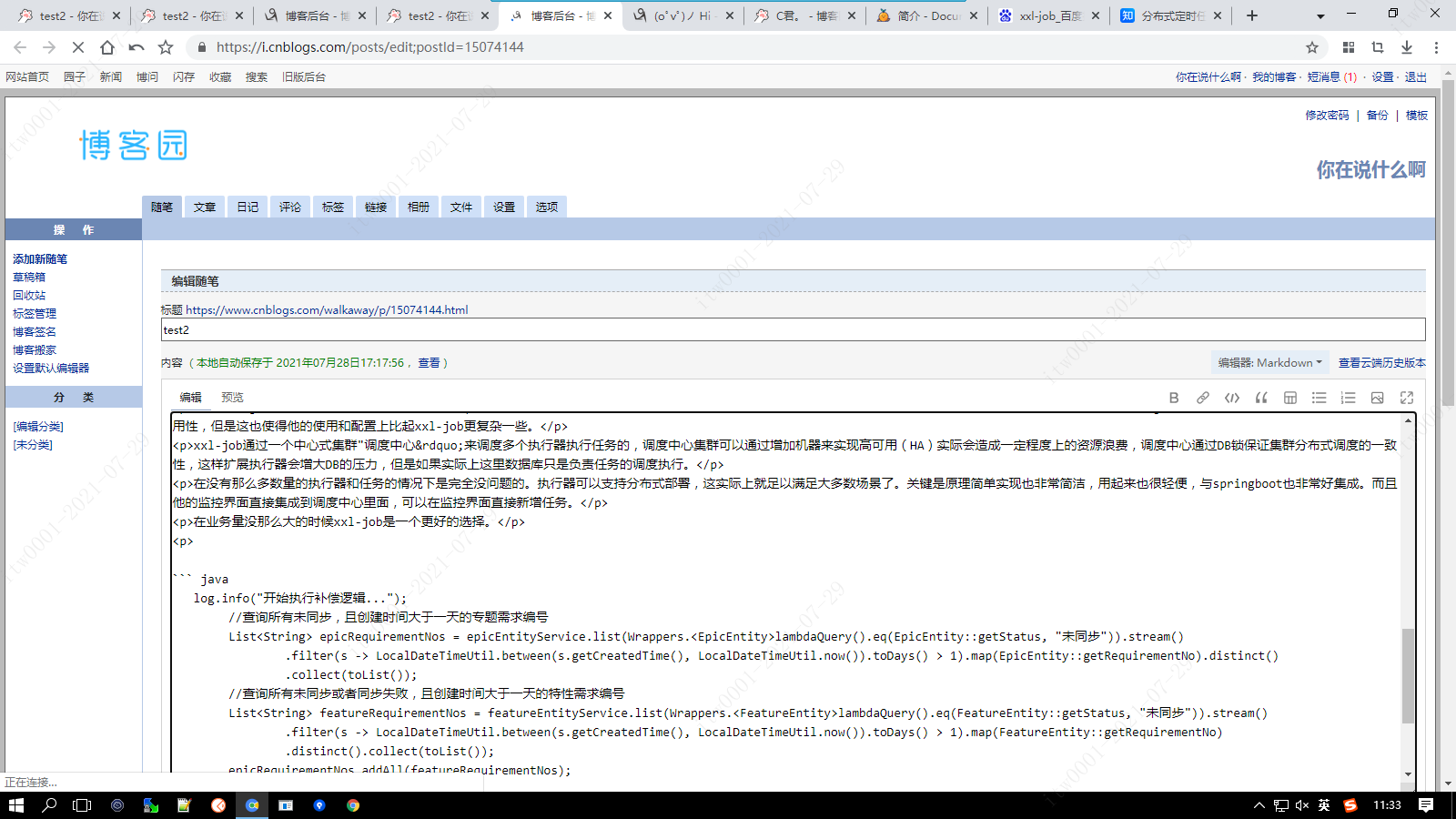Bookmark this page with the address bar star
The image size is (1456, 819).
1312,47
